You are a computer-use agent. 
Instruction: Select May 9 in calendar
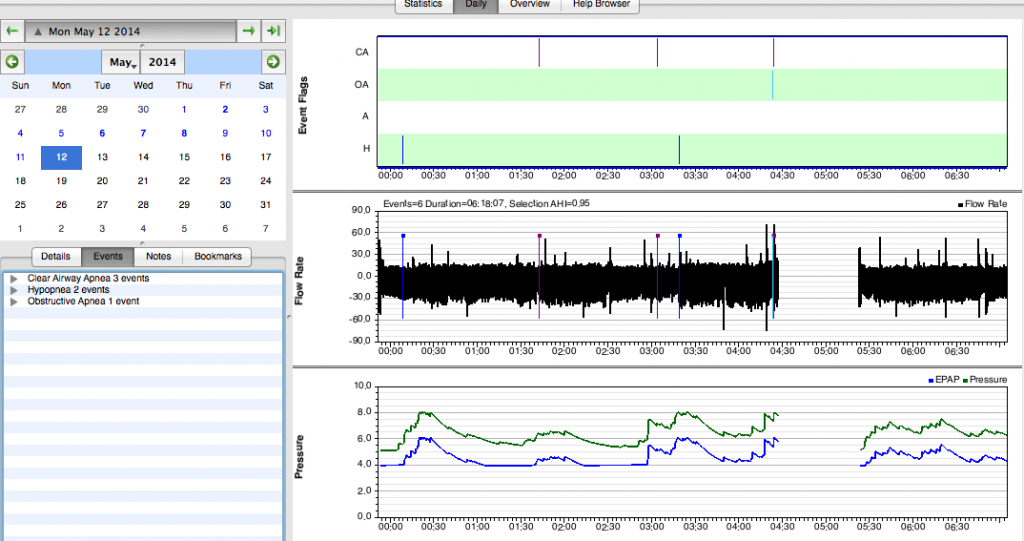(225, 133)
